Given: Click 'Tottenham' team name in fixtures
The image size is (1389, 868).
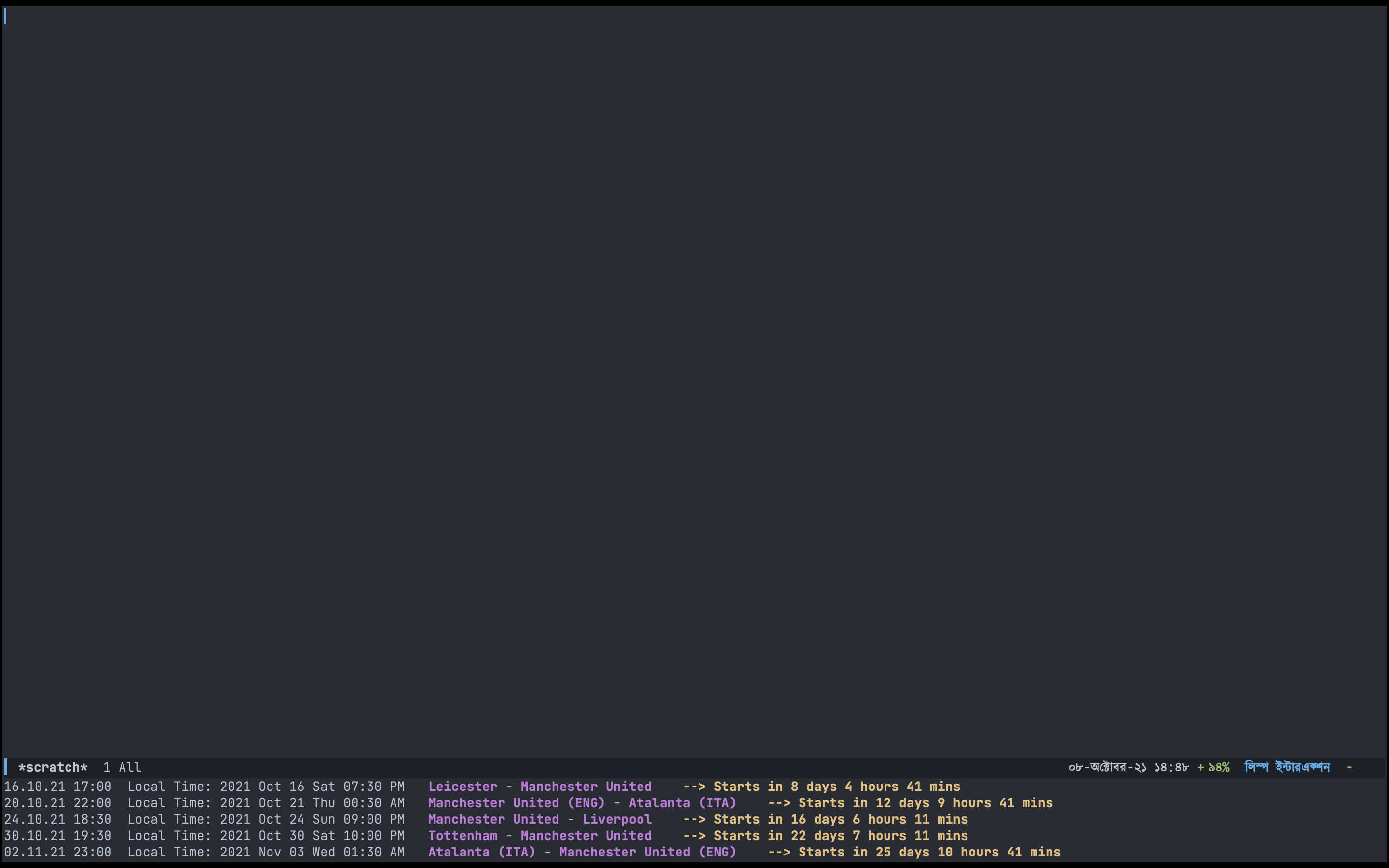Looking at the screenshot, I should 463,836.
